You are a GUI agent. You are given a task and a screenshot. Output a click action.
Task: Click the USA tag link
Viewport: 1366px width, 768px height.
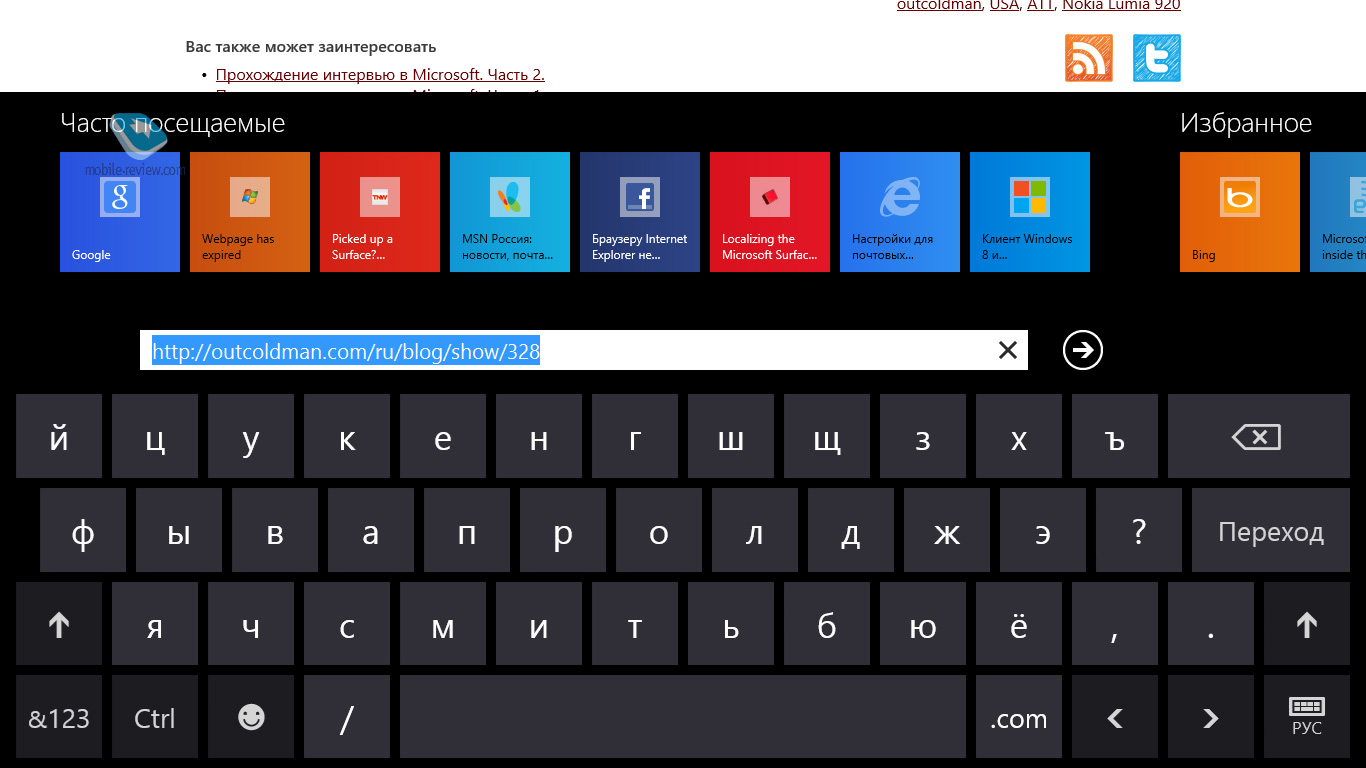(1004, 5)
